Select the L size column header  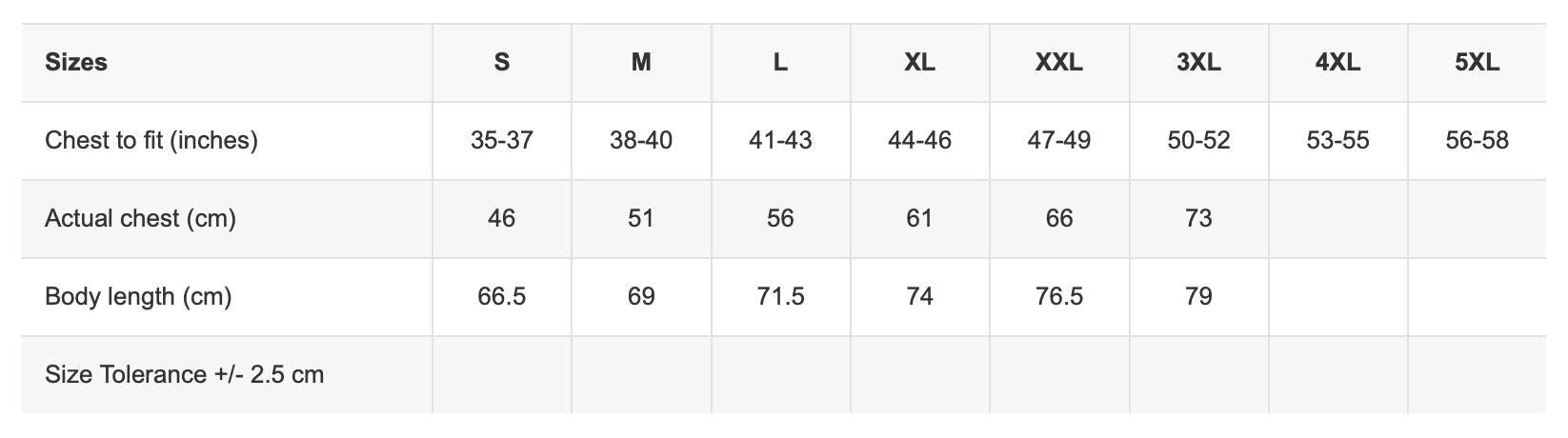click(780, 63)
